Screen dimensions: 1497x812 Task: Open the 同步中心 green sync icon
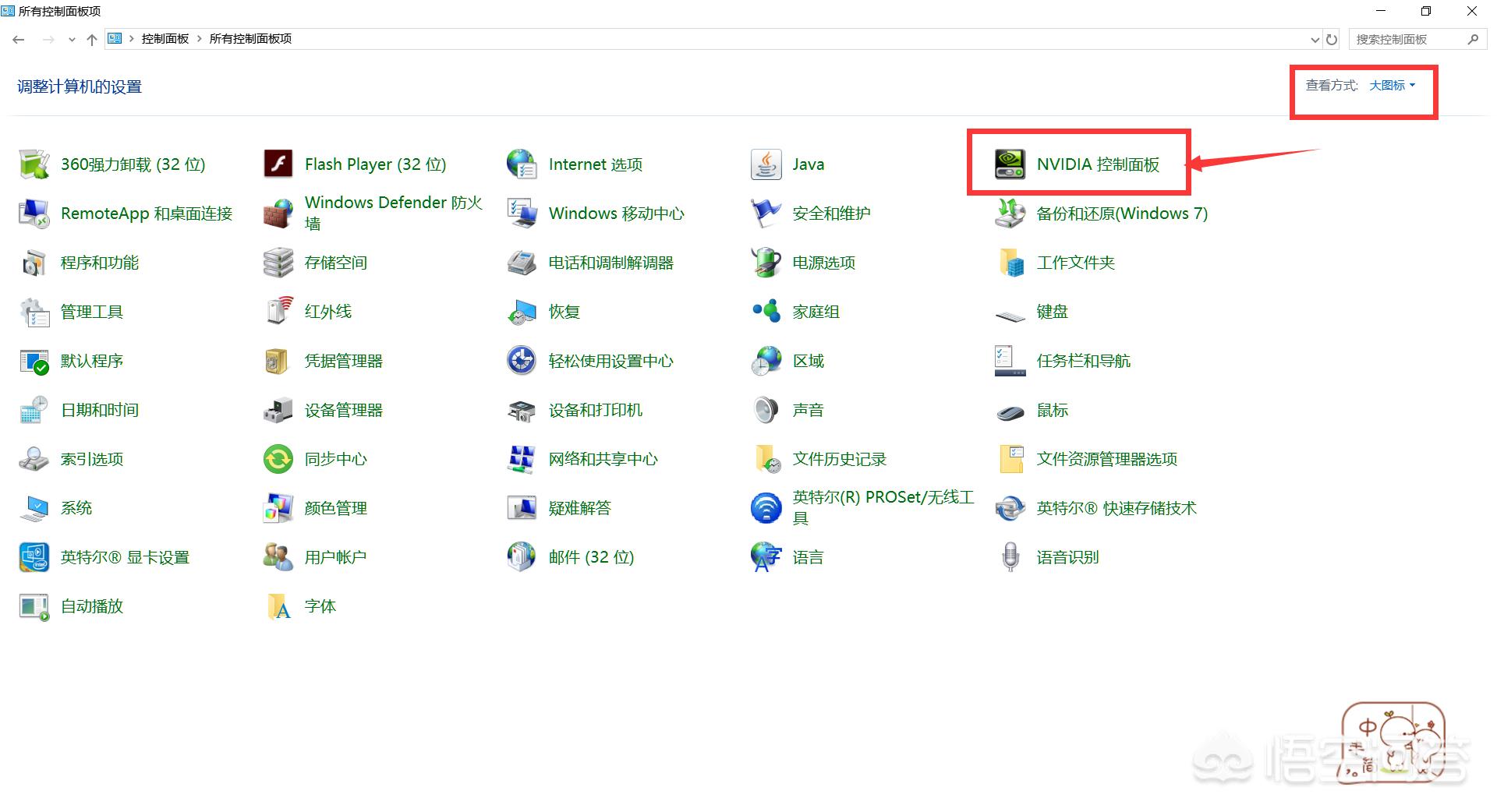(278, 459)
